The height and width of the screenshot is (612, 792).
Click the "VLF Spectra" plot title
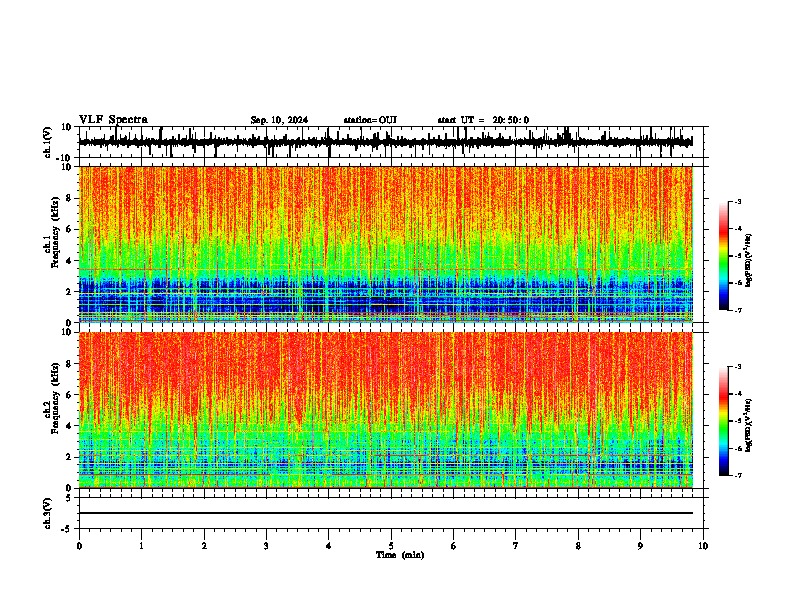pyautogui.click(x=113, y=120)
